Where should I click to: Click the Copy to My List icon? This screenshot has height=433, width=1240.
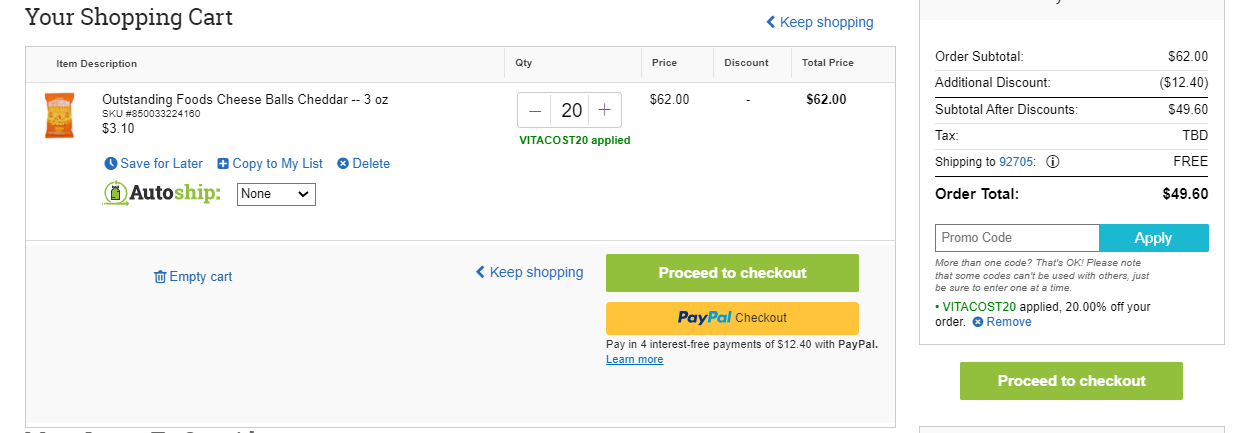[x=223, y=164]
